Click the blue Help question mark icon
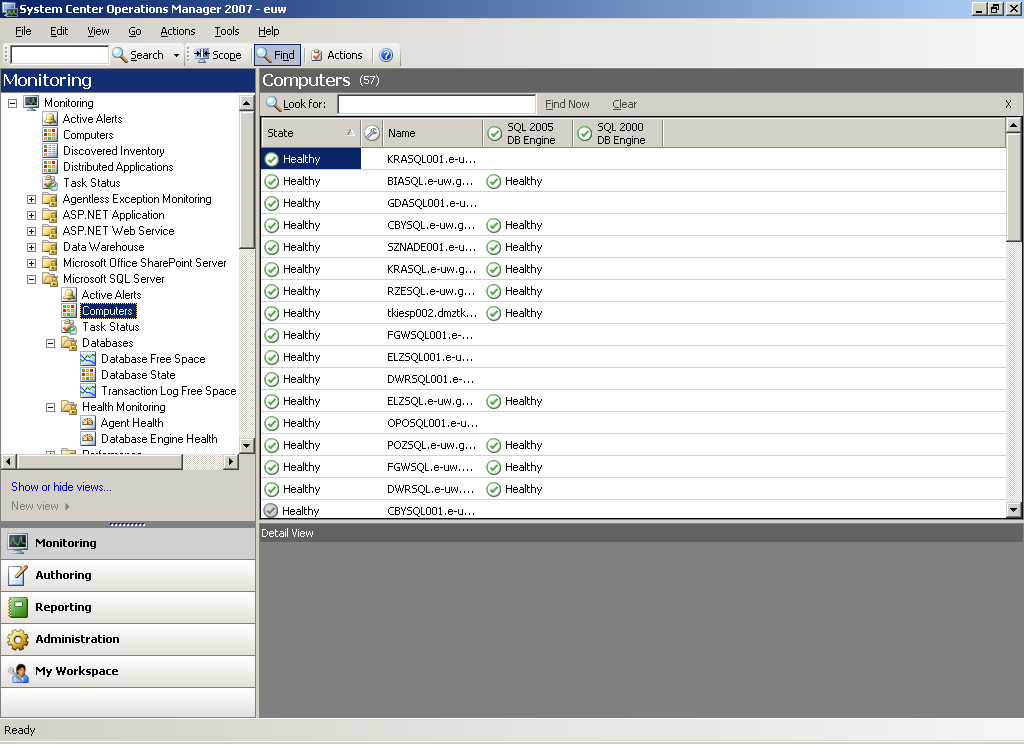 (386, 55)
